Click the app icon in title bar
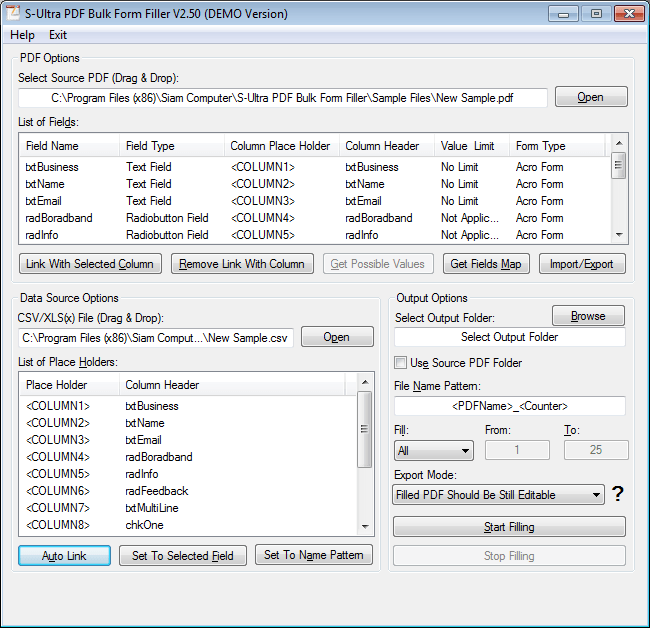 pos(15,14)
